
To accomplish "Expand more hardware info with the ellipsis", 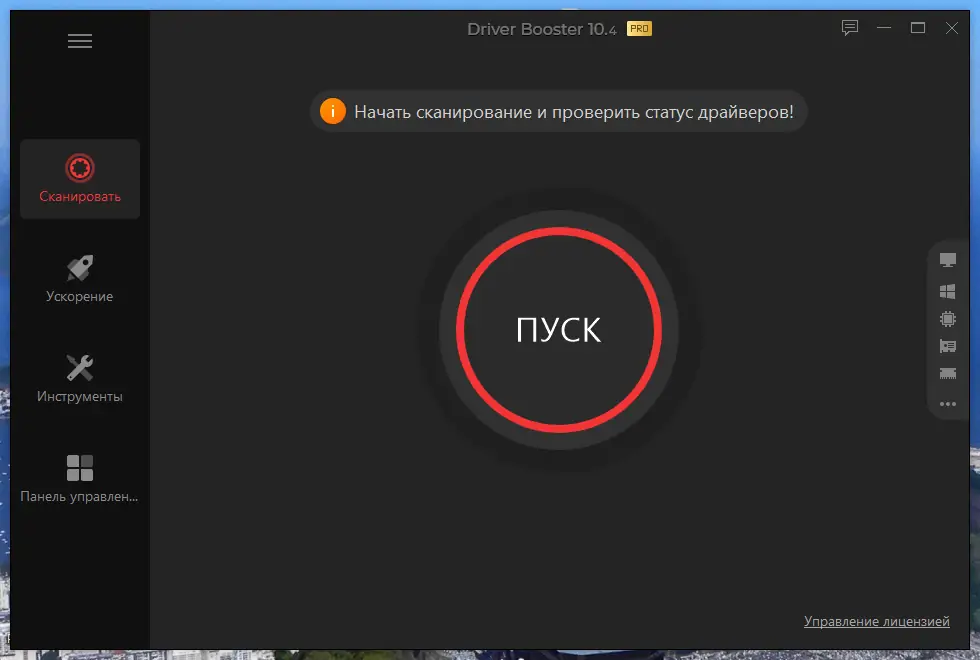I will point(948,404).
